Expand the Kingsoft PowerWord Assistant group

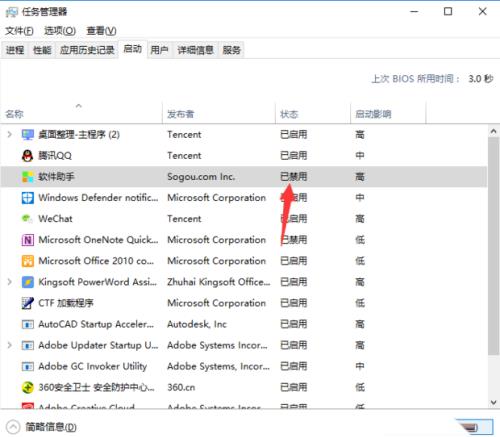click(x=10, y=282)
